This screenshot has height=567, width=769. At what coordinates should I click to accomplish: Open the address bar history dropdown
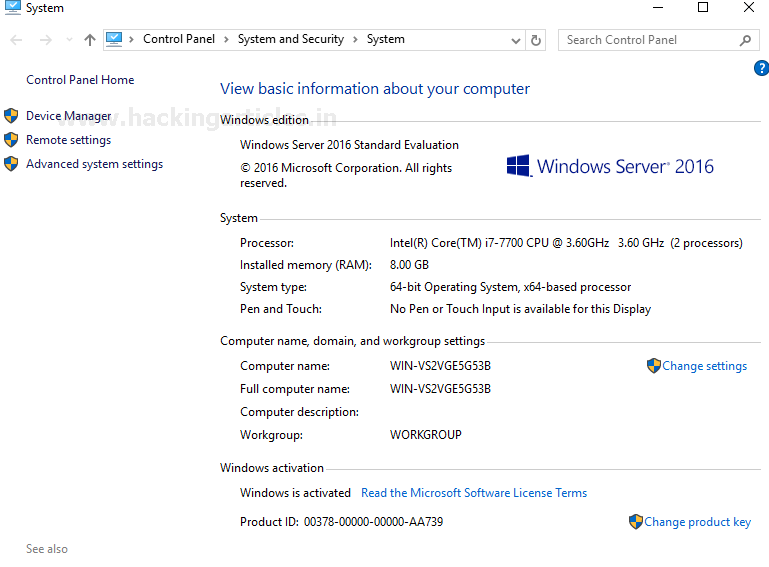point(515,41)
